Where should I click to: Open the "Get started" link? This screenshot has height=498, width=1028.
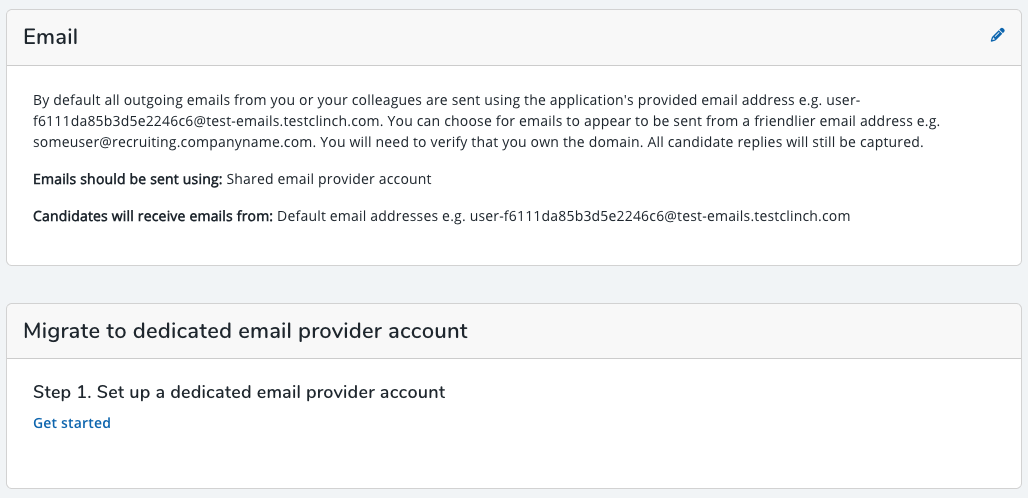tap(72, 423)
